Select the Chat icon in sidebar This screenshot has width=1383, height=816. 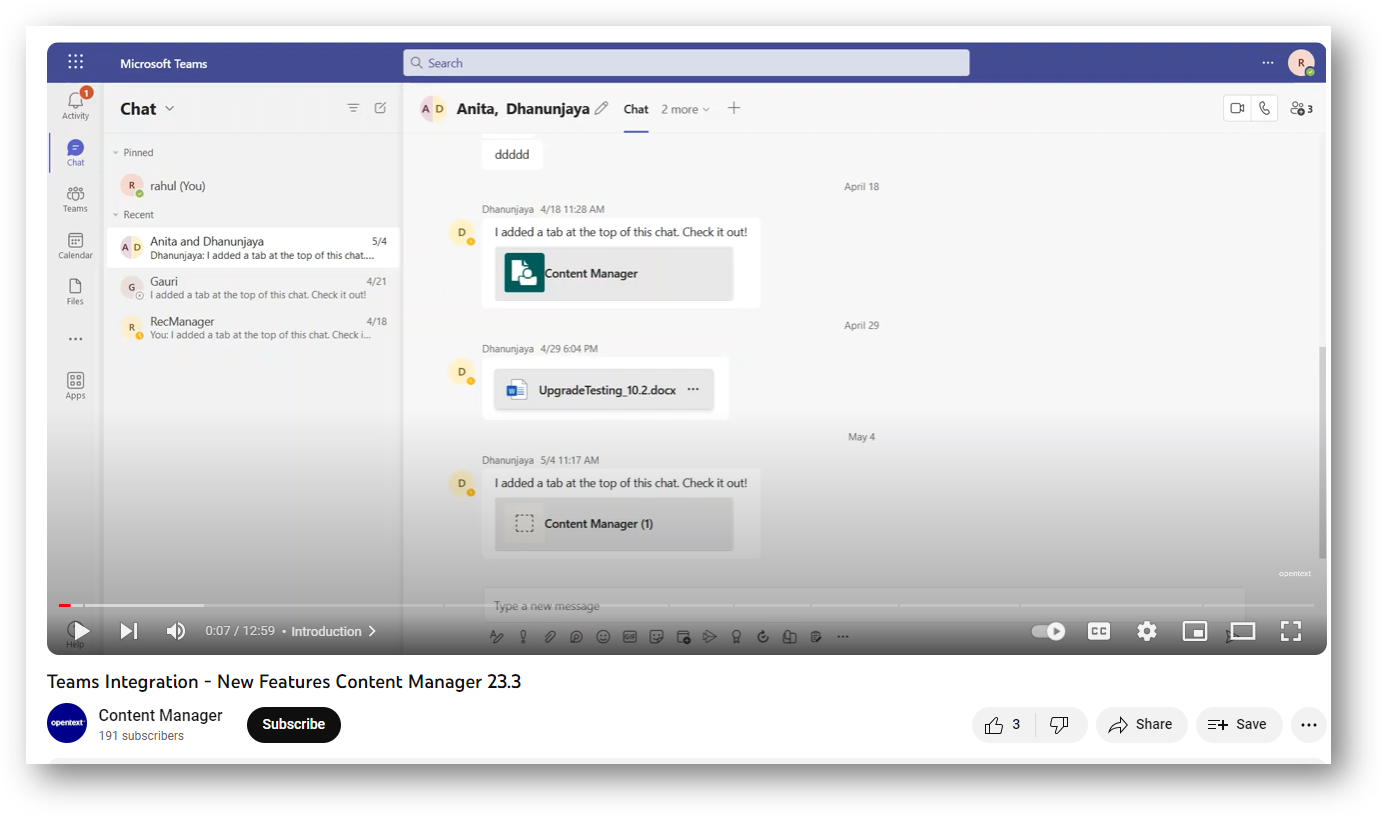(76, 152)
